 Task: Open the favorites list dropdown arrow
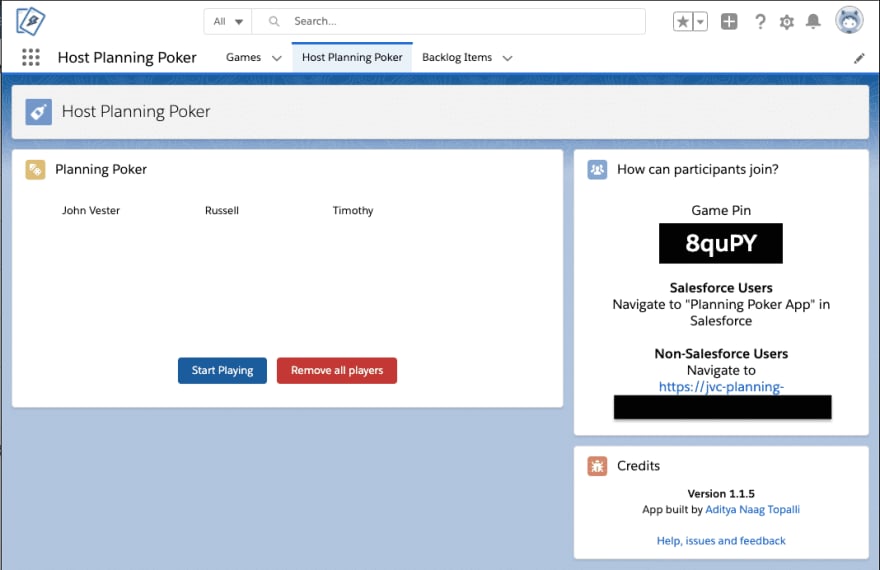[x=700, y=22]
